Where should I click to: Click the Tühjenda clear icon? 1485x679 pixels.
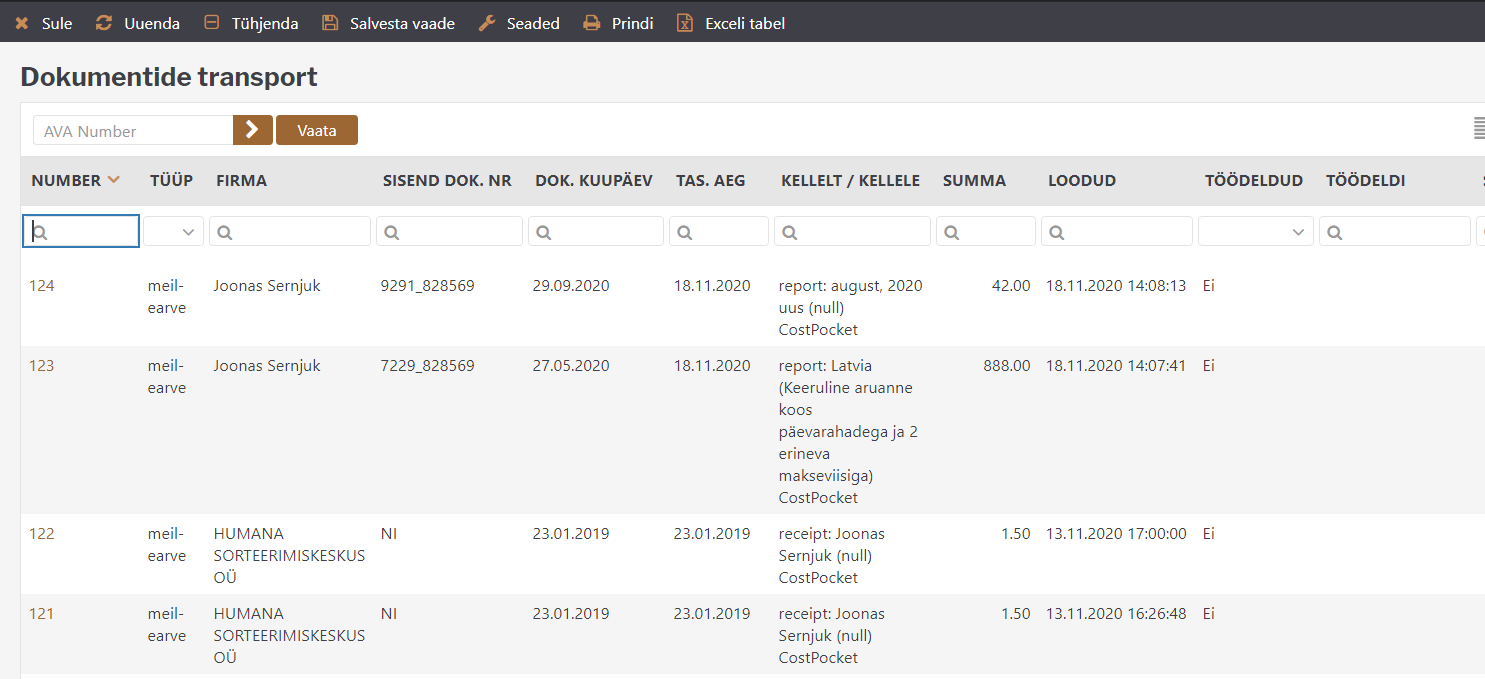(x=211, y=22)
